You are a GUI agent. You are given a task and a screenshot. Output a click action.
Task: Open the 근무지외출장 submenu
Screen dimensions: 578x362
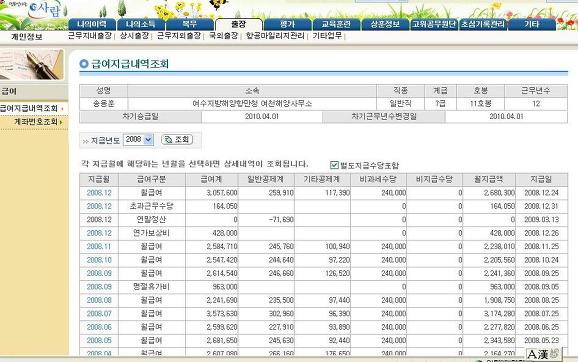coord(179,35)
